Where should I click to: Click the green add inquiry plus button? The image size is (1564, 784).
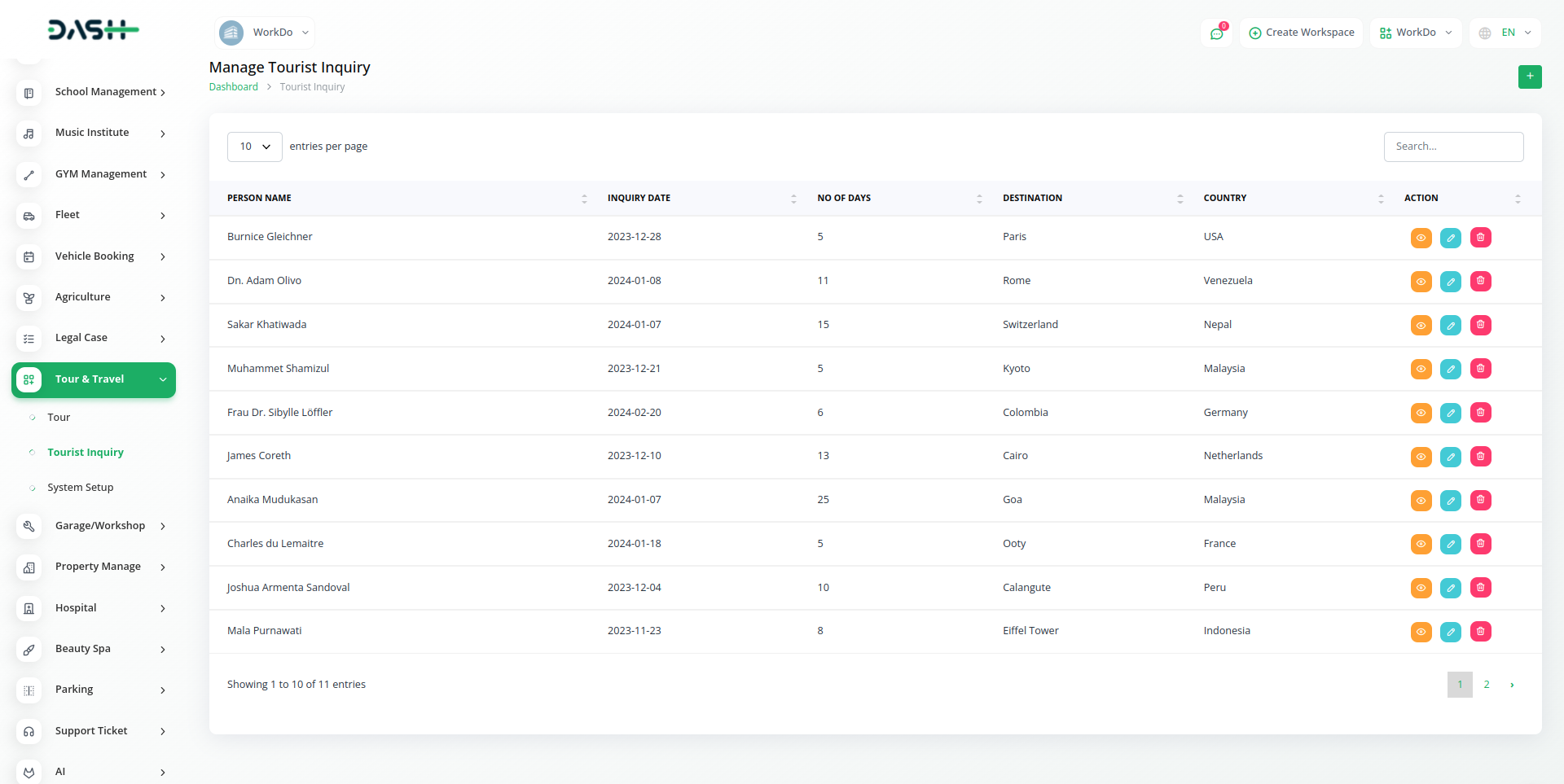pos(1529,77)
